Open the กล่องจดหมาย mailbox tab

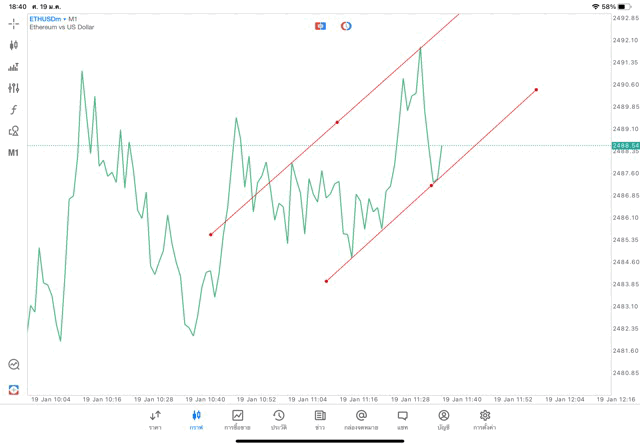coord(361,419)
